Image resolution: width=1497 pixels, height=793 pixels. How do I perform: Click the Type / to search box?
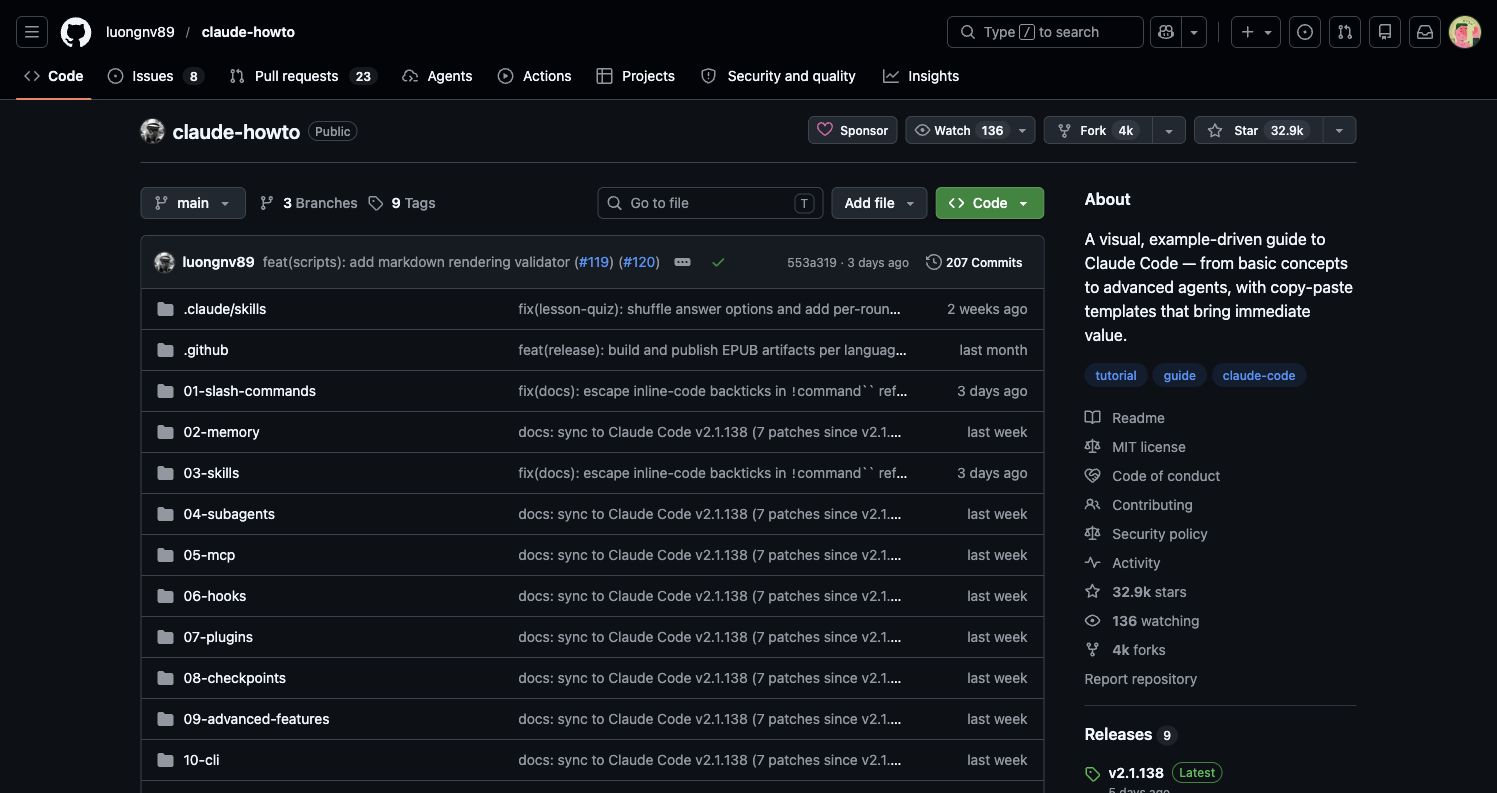tap(1045, 32)
